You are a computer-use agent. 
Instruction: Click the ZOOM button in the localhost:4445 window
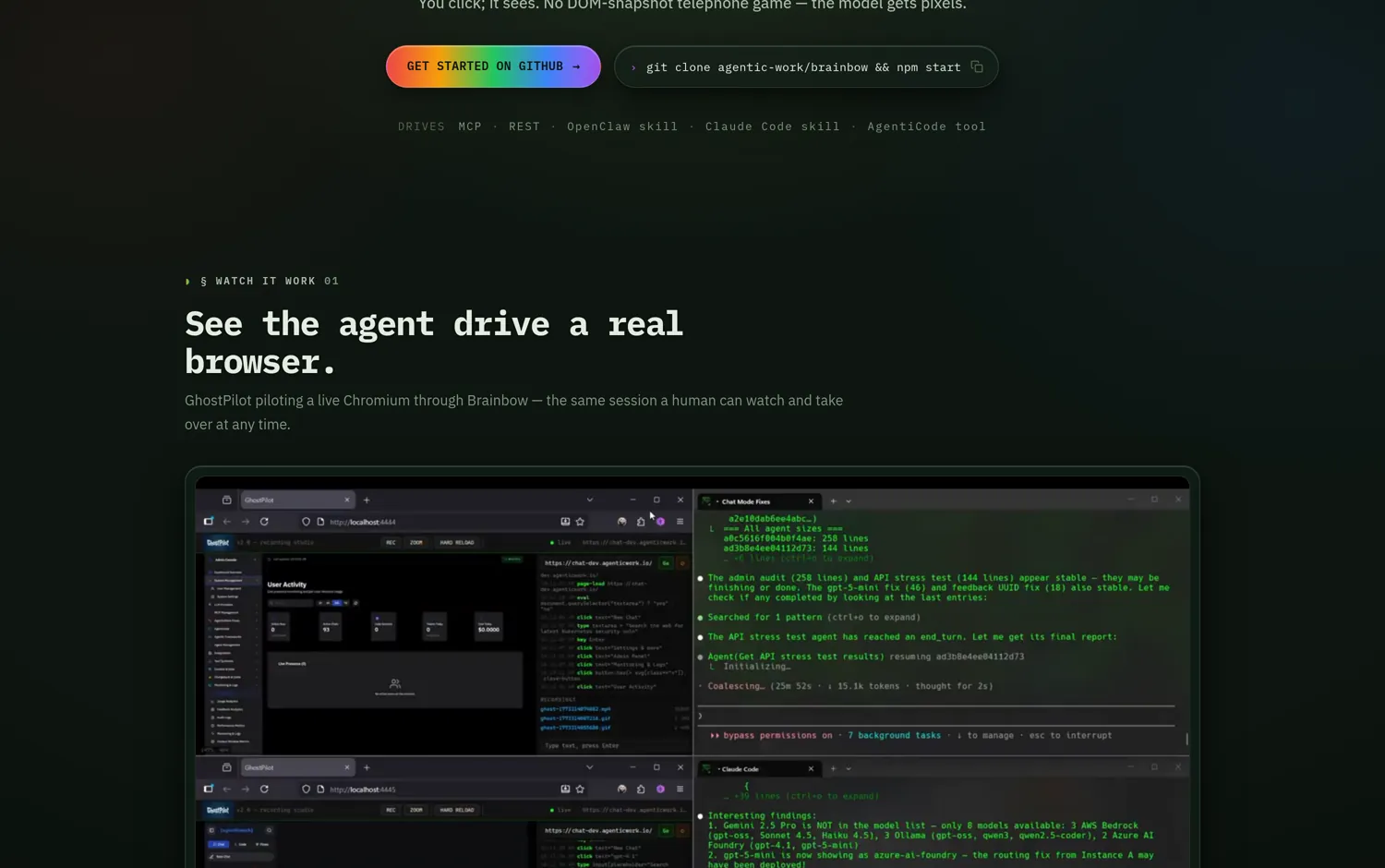tap(416, 810)
